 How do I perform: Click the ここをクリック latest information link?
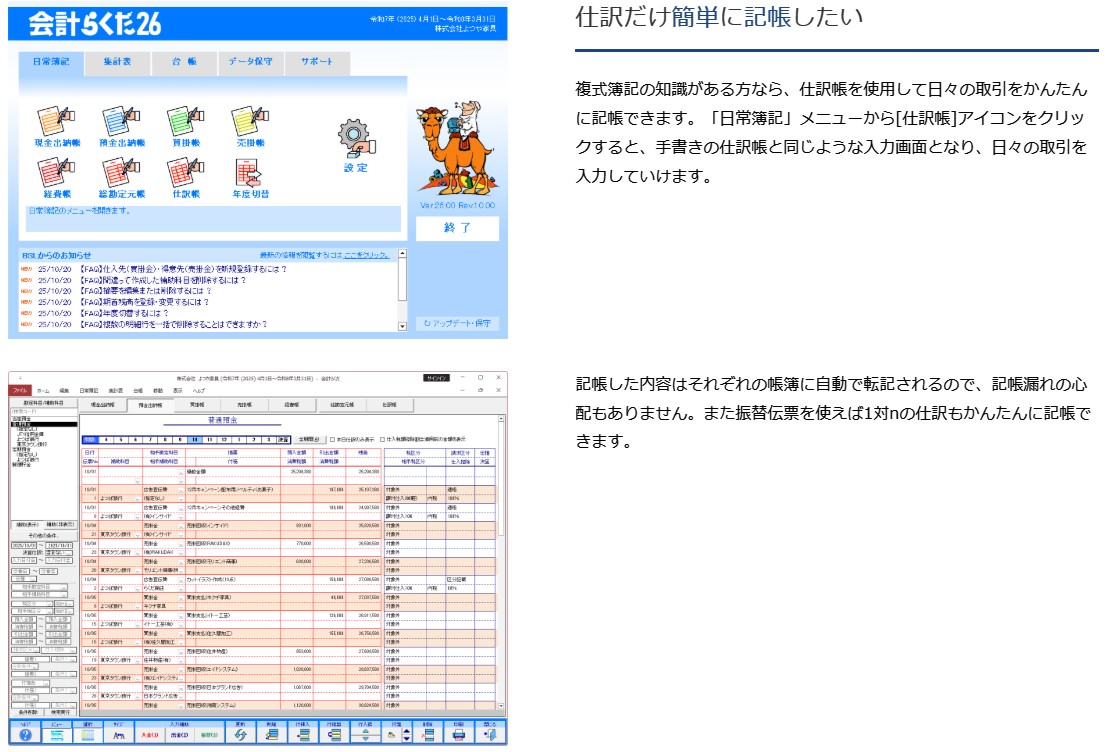[367, 255]
